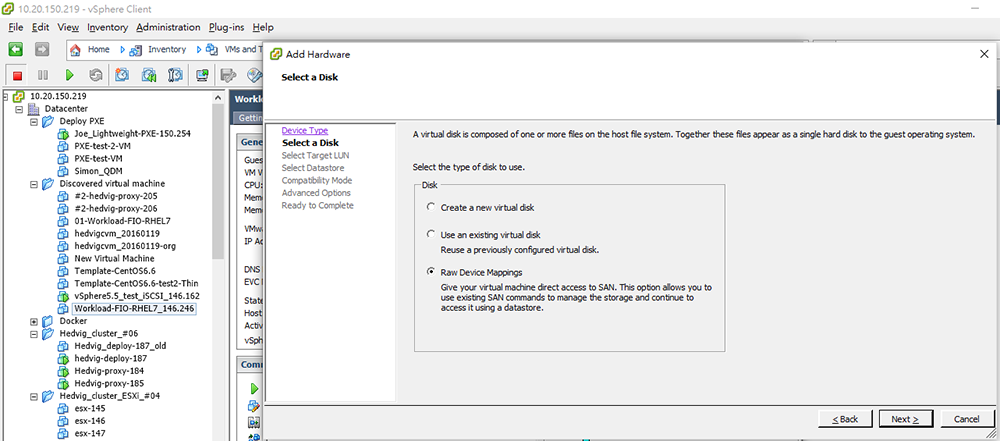Collapse the 10.20.150.219 root node
Viewport: 1000px width, 441px height.
click(x=6, y=96)
